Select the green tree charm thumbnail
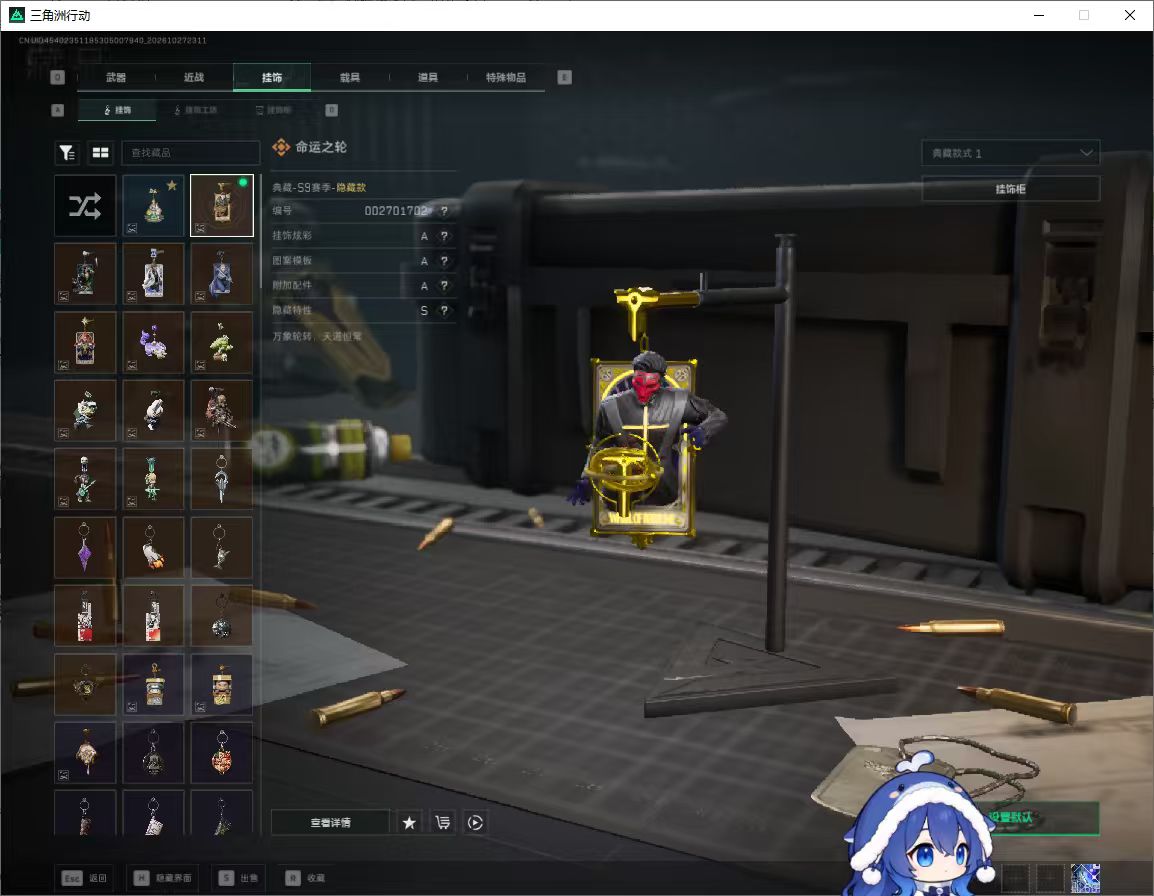Image resolution: width=1154 pixels, height=896 pixels. point(222,342)
